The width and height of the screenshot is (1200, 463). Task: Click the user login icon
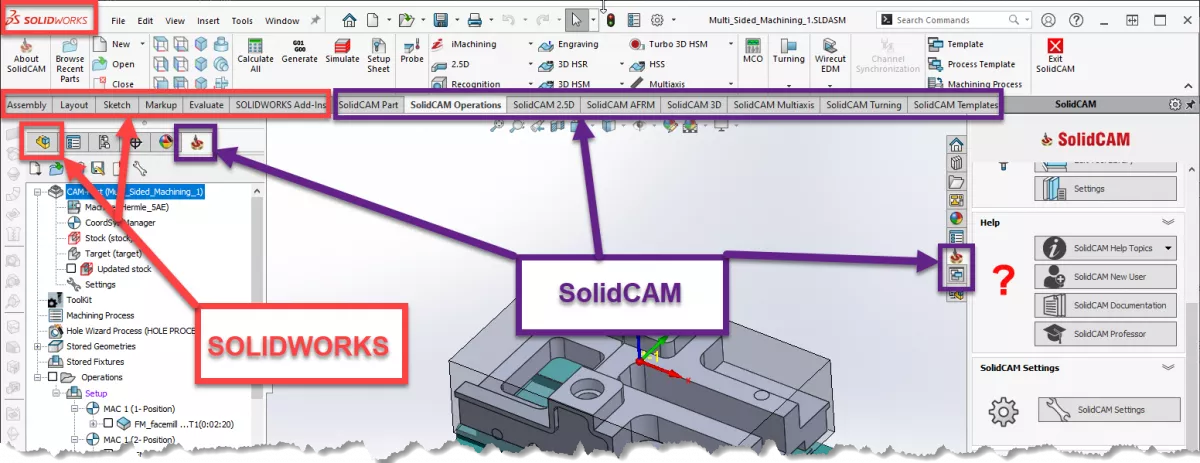(x=1048, y=19)
